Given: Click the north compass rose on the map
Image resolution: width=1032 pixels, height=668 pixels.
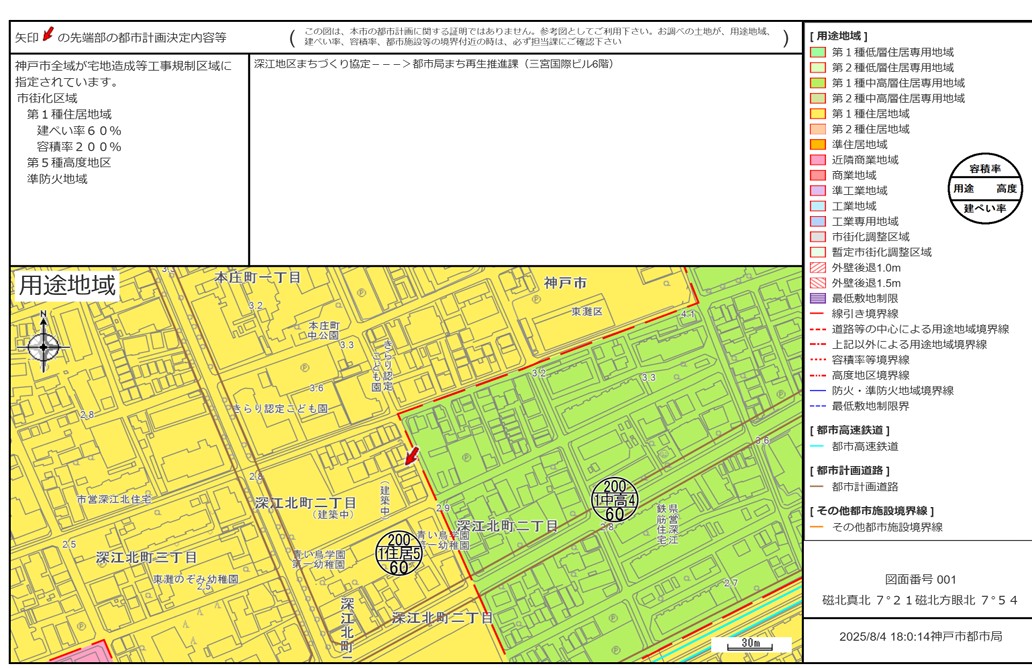Looking at the screenshot, I should click(44, 346).
